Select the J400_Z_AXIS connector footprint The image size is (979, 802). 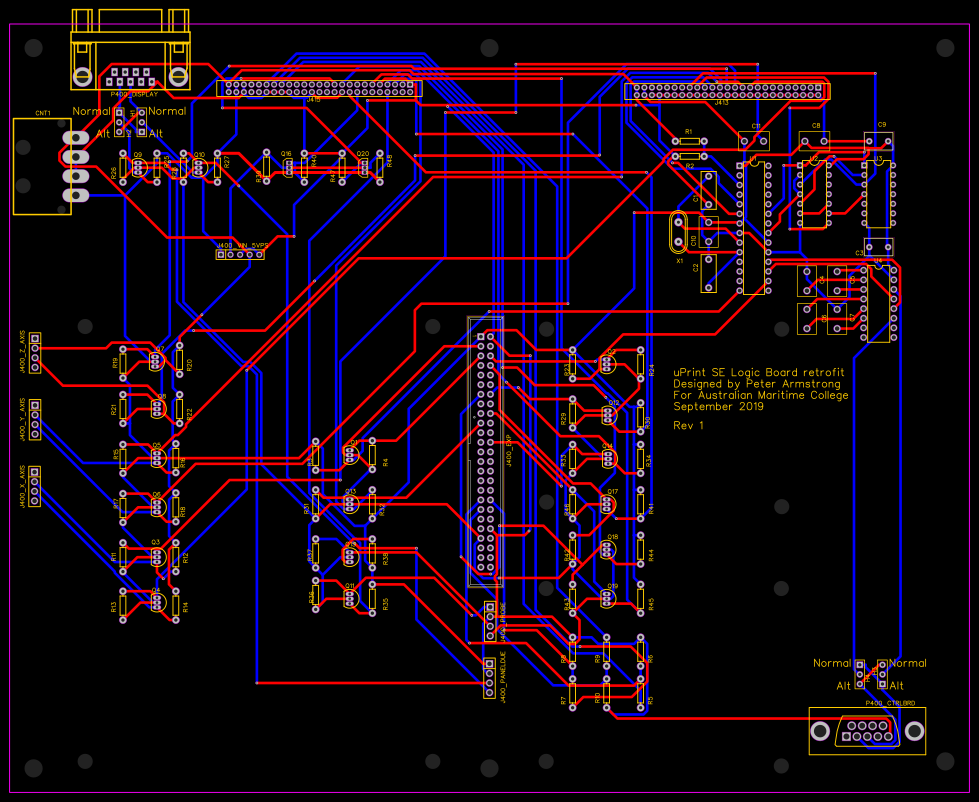click(35, 353)
